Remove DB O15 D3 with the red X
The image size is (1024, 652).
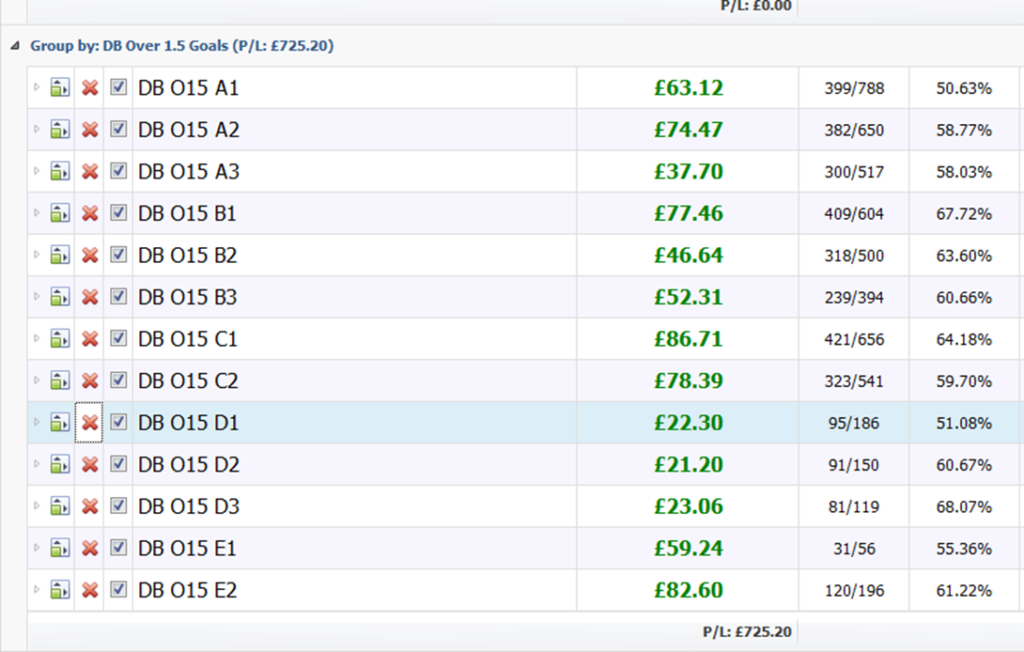(x=90, y=507)
